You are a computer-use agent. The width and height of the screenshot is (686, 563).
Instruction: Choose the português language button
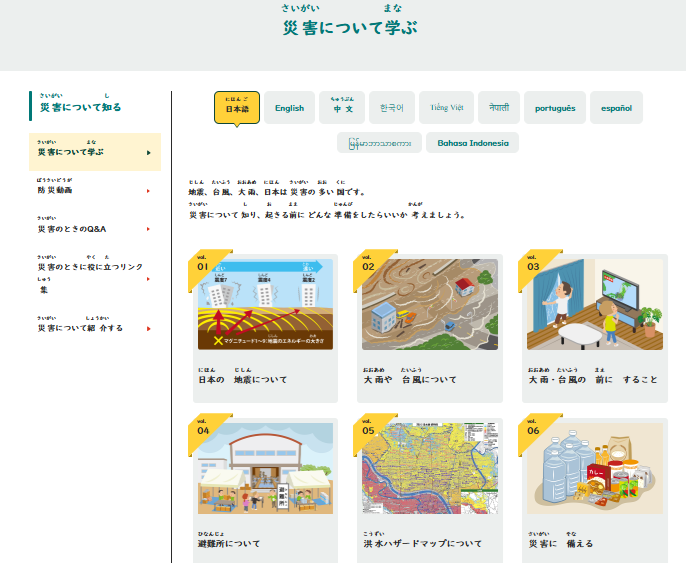coord(555,108)
